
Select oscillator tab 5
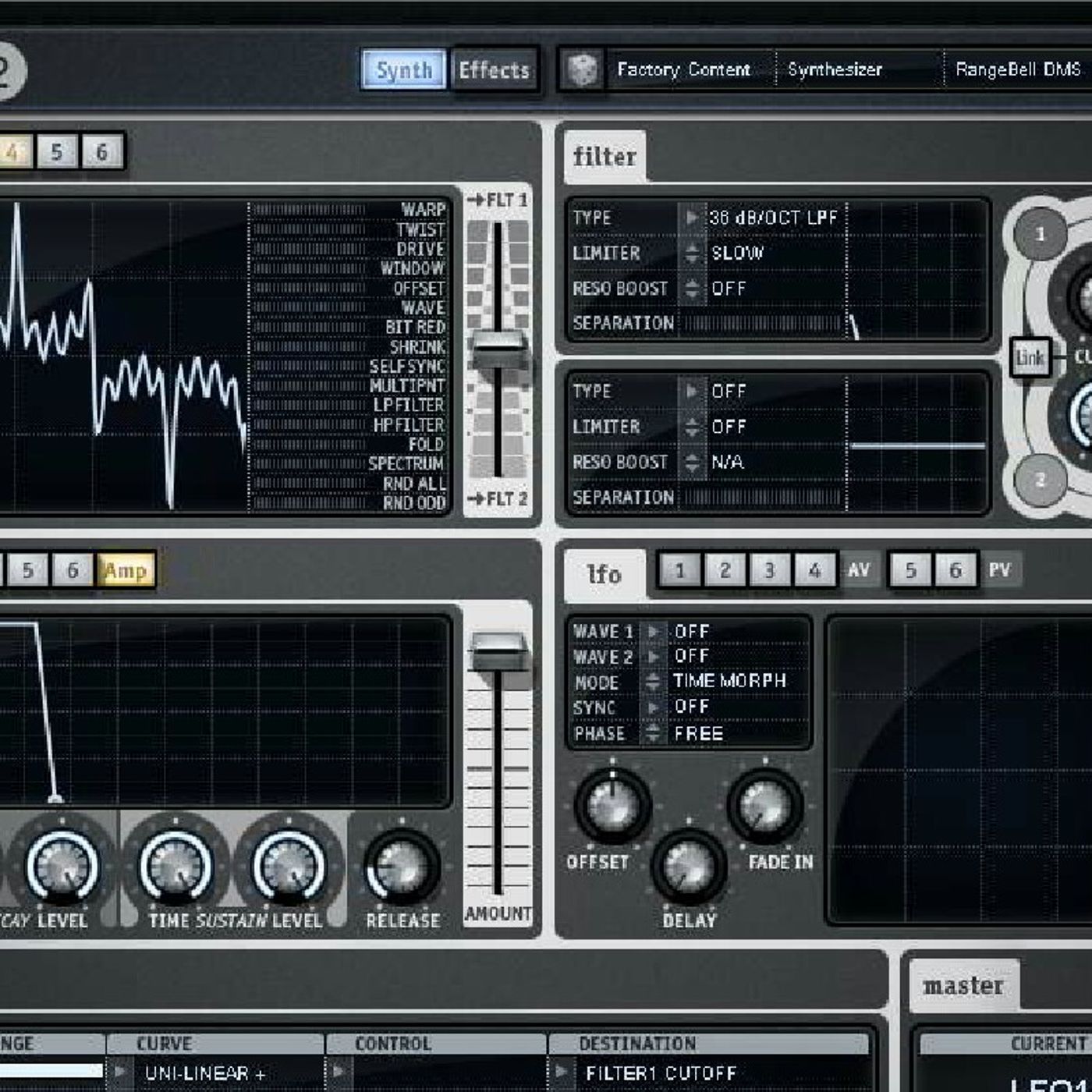(x=56, y=151)
